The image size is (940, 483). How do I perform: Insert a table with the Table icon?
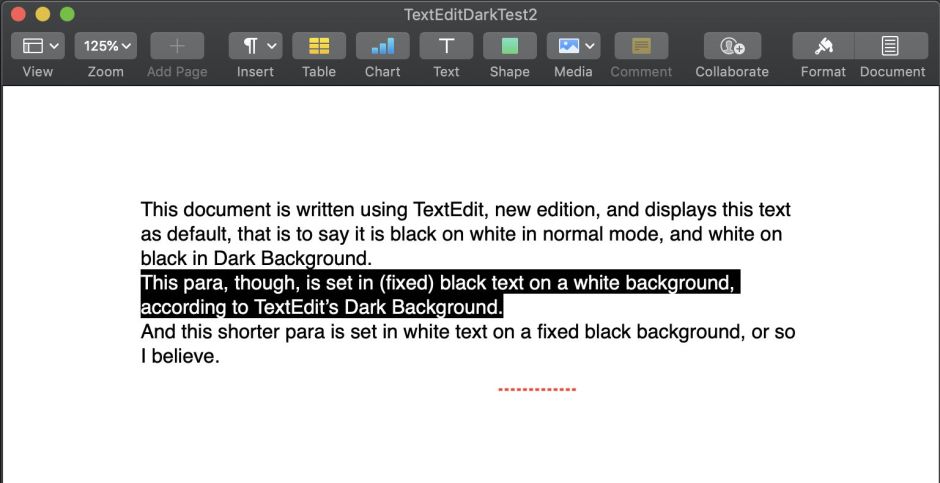(319, 46)
